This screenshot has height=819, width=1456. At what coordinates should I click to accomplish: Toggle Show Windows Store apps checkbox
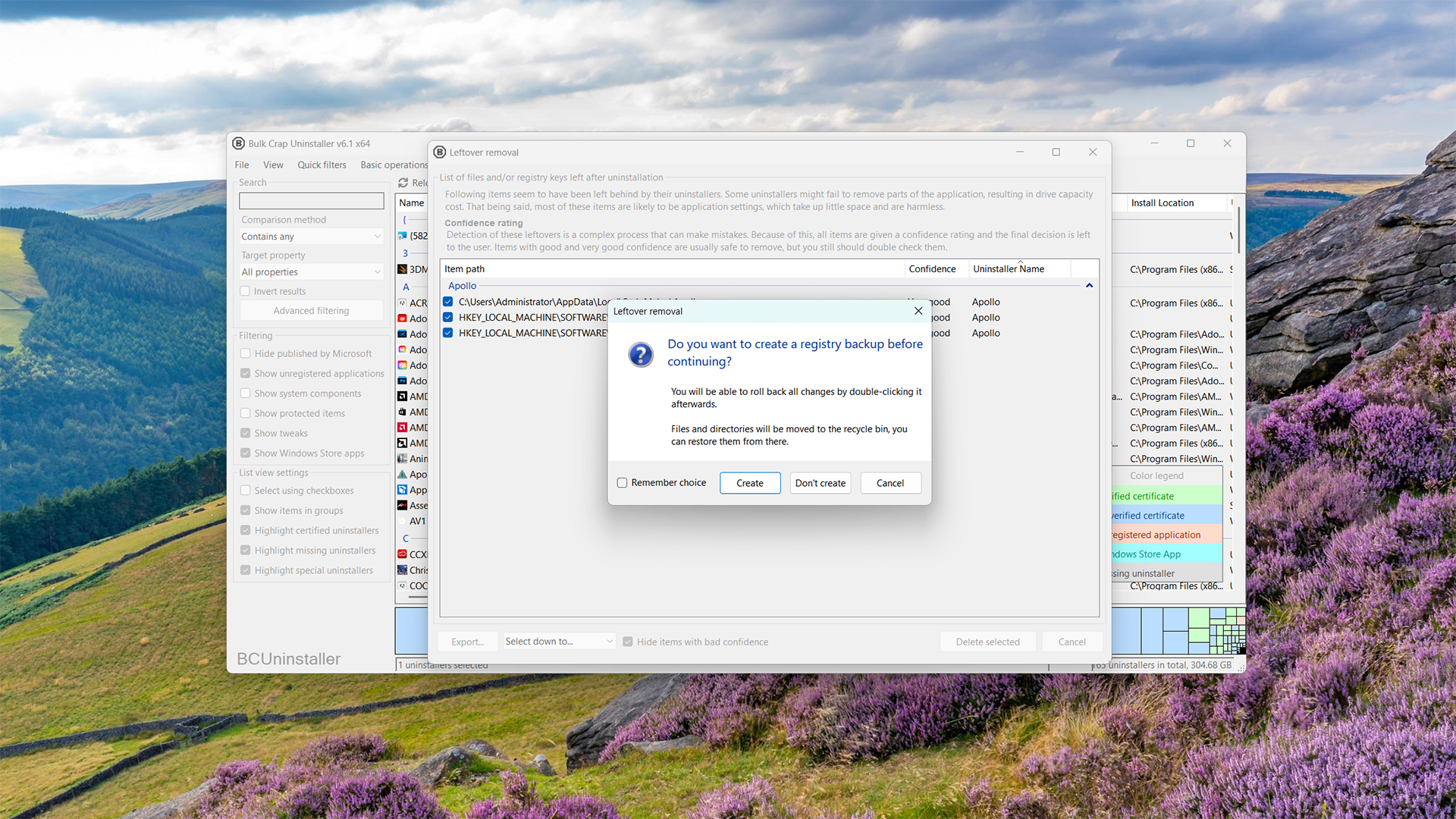coord(246,453)
